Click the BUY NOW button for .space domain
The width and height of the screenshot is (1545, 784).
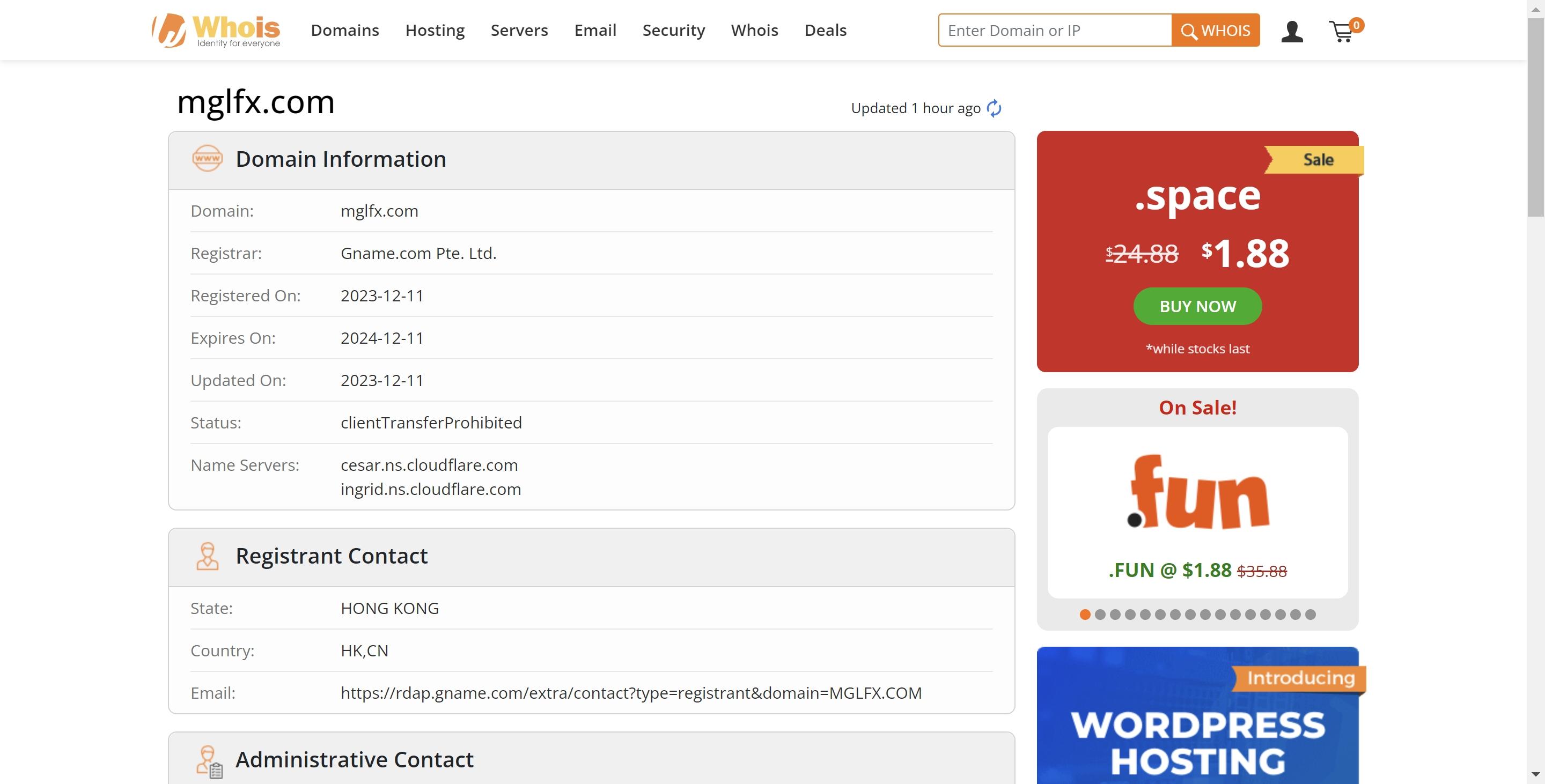pos(1197,306)
